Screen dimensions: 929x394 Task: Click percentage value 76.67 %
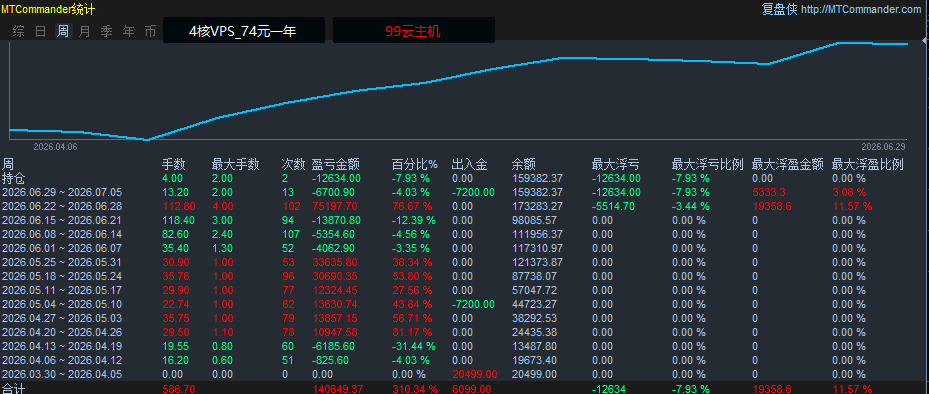(x=411, y=206)
